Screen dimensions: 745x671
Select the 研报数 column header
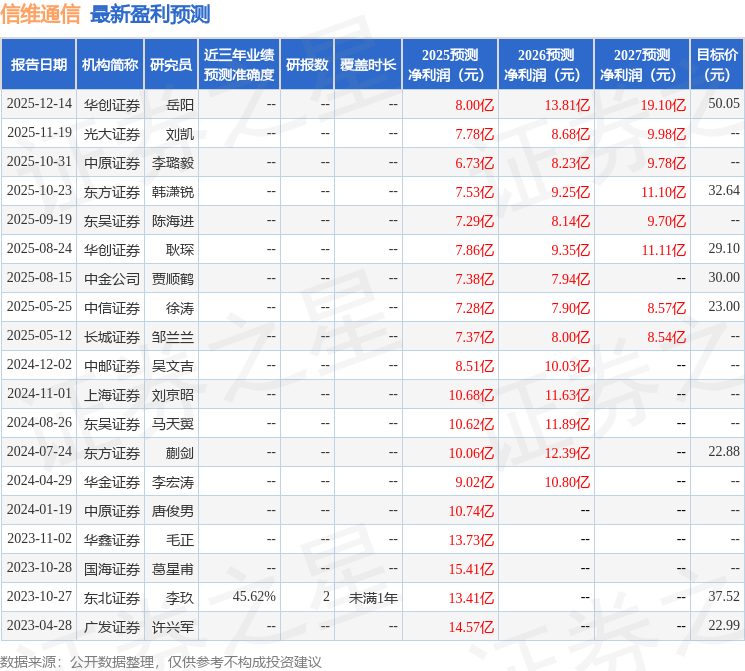pyautogui.click(x=307, y=65)
